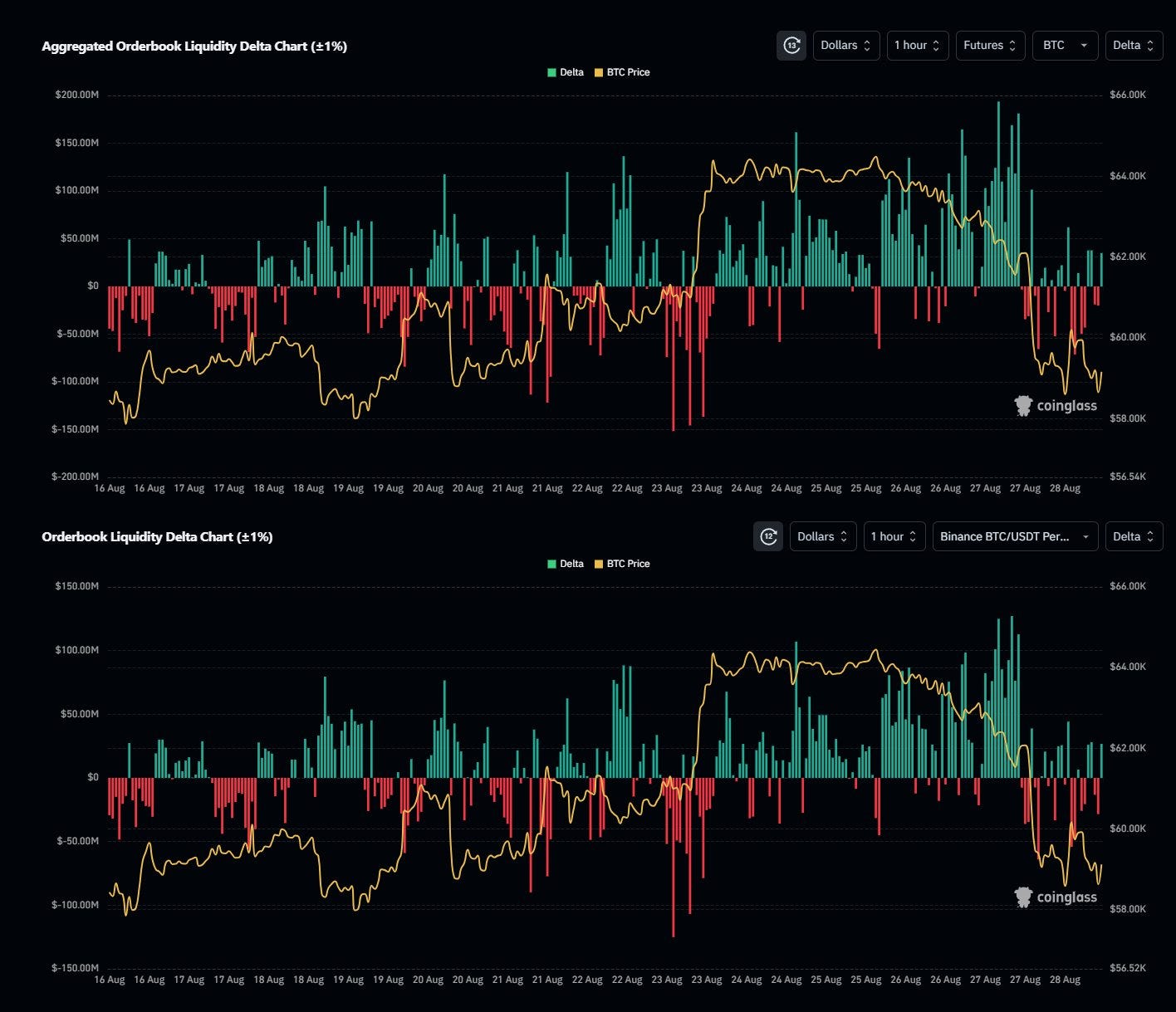The height and width of the screenshot is (1012, 1176).
Task: Click the $0 axis label in Aggregated chart
Action: pyautogui.click(x=93, y=286)
